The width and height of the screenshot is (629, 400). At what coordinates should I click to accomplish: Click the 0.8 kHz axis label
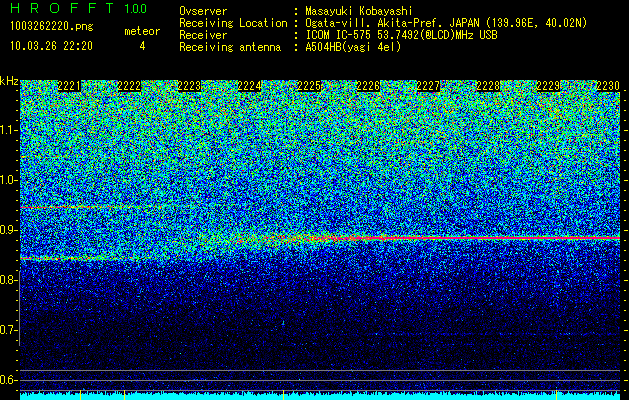(8, 280)
